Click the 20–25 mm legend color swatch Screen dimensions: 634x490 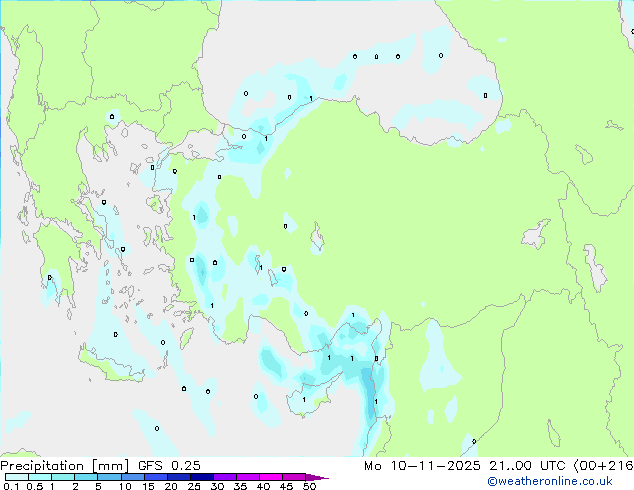pyautogui.click(x=178, y=477)
